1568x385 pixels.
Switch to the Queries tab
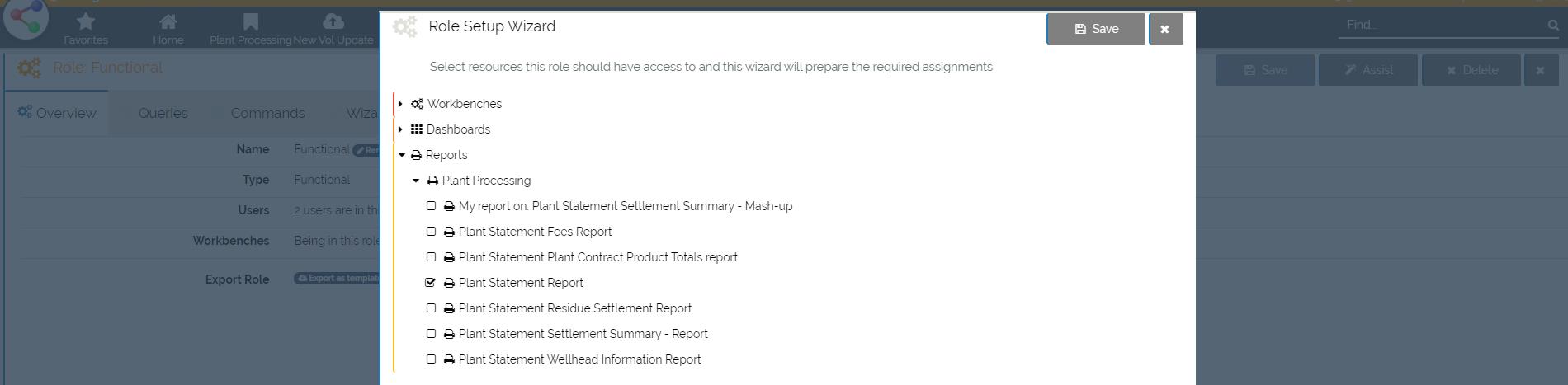[x=163, y=113]
